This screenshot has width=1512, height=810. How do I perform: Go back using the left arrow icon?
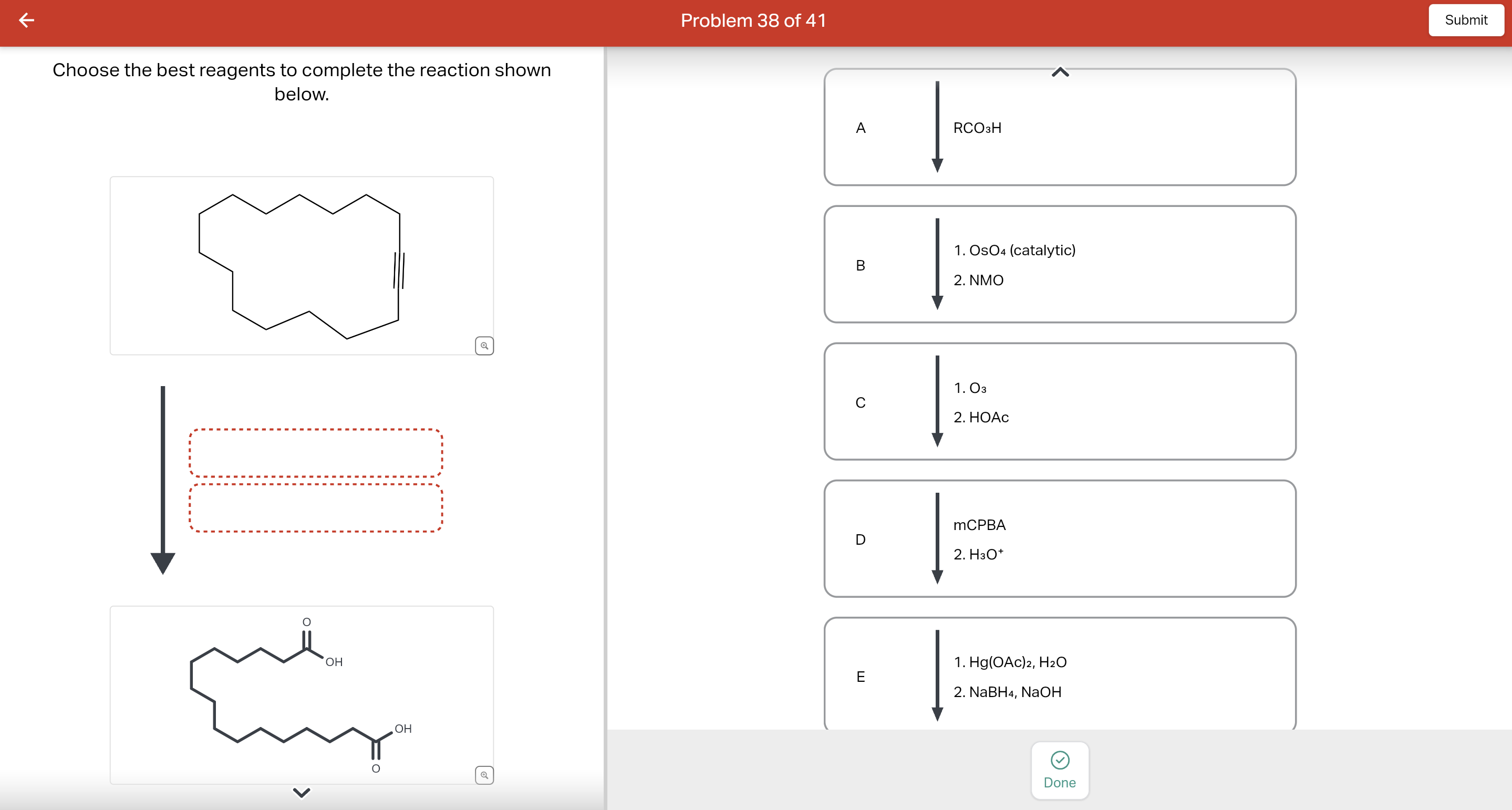(x=26, y=20)
